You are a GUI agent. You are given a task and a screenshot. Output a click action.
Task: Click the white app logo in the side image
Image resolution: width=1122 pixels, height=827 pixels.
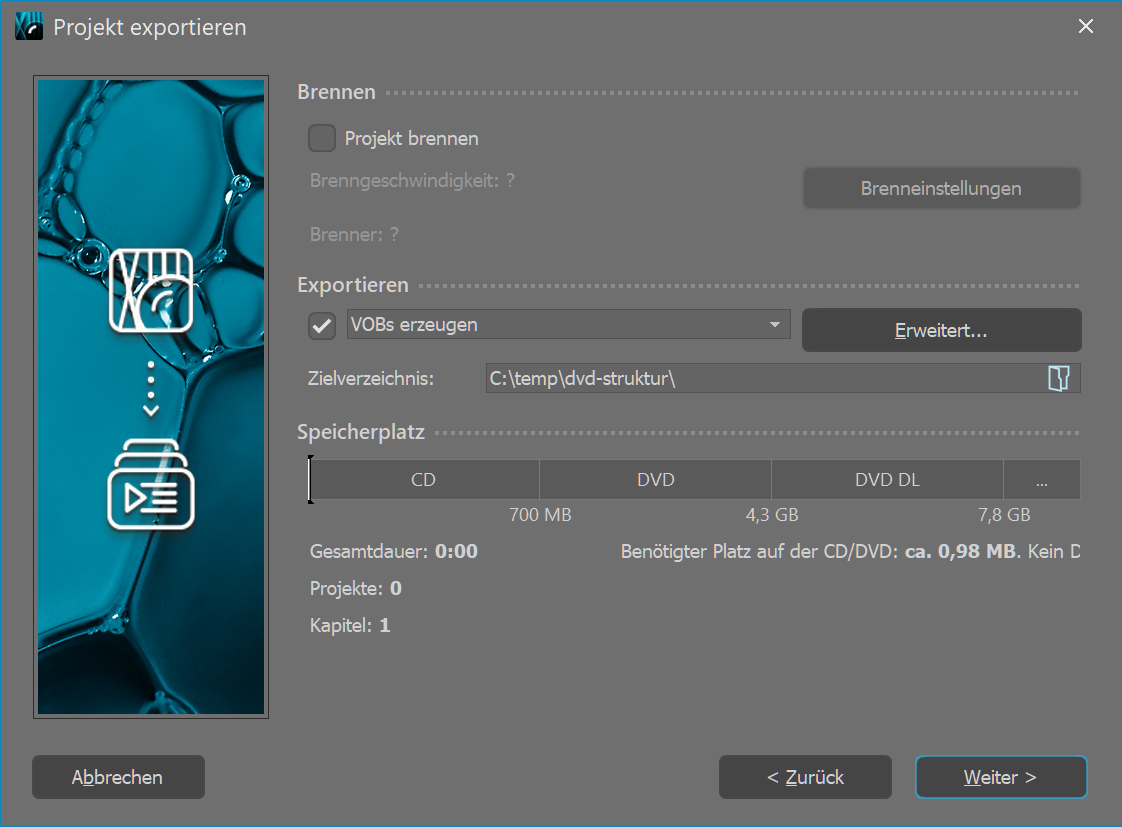coord(151,289)
